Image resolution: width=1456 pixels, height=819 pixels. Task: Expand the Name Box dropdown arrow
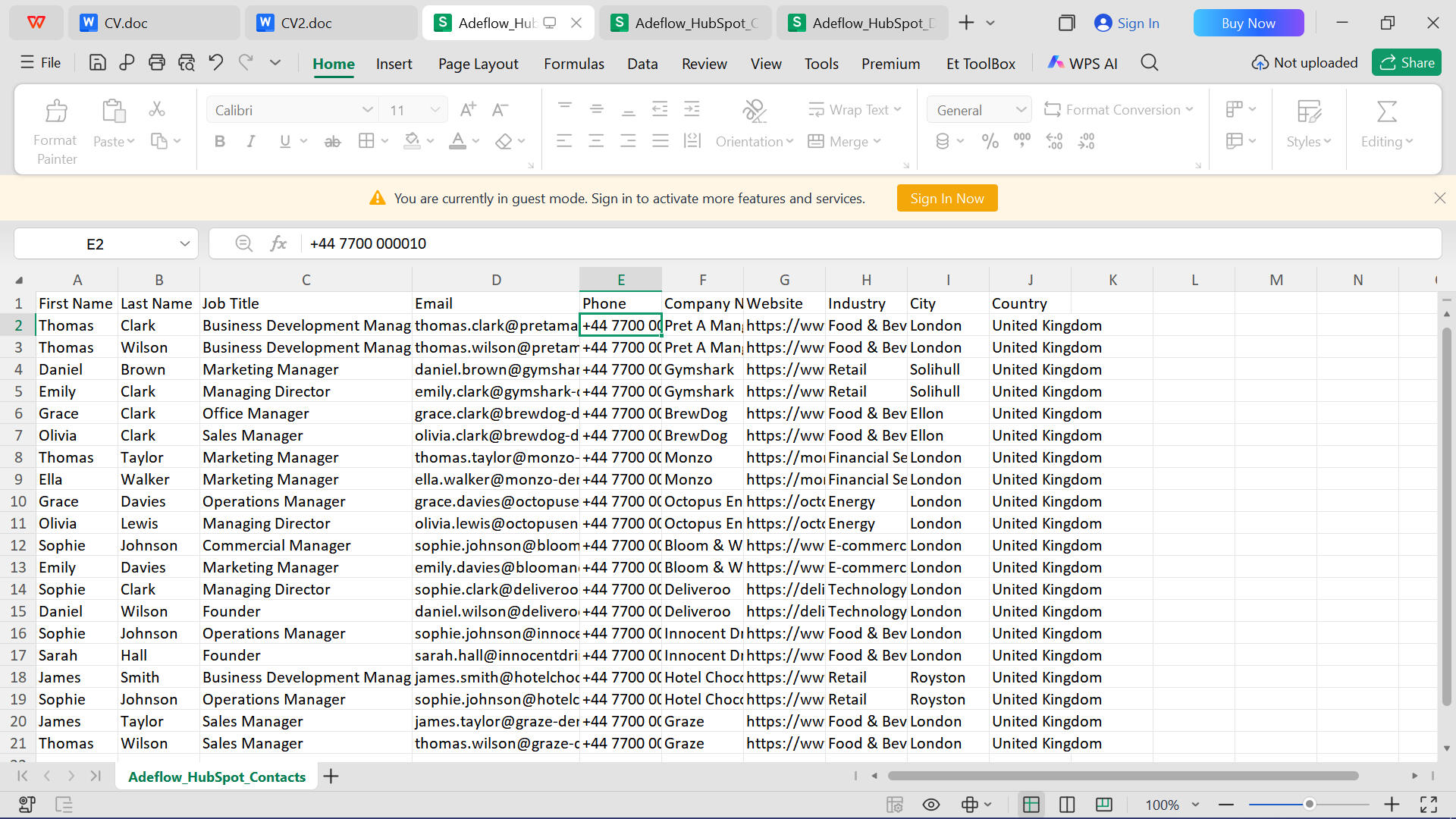pyautogui.click(x=184, y=244)
